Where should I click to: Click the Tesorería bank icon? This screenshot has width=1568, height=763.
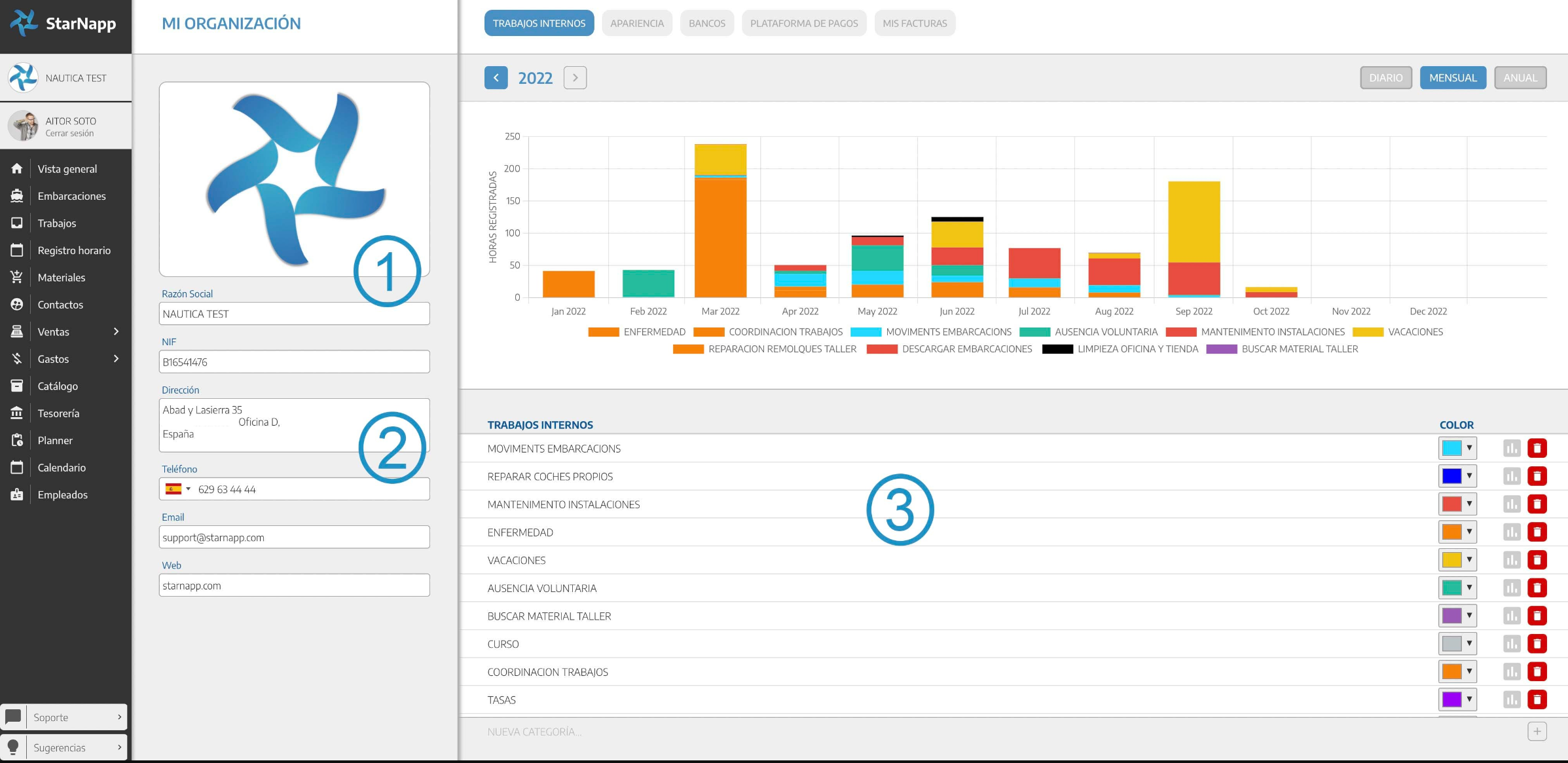(x=17, y=413)
